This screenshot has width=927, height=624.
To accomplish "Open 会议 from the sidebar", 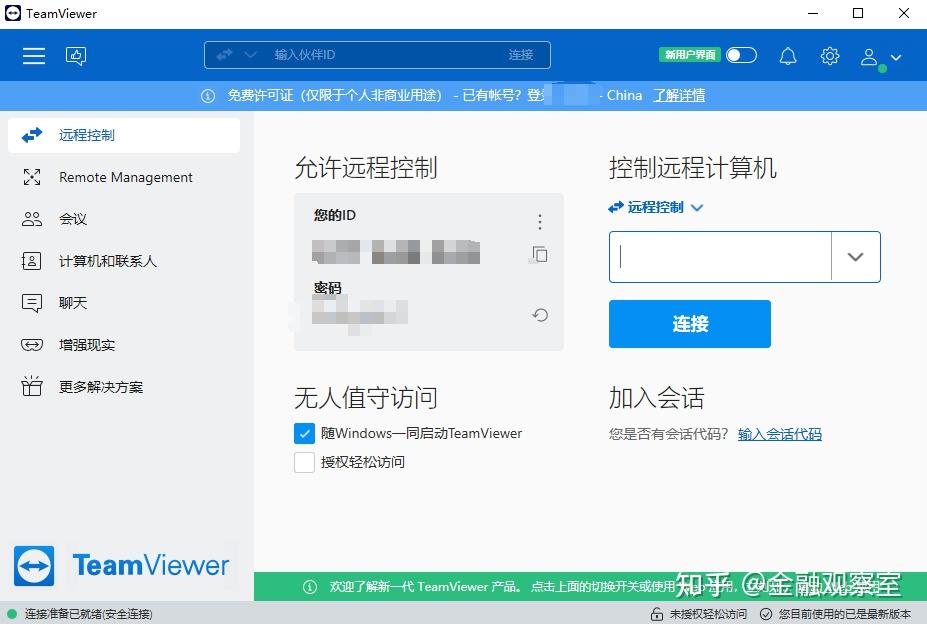I will 31,219.
